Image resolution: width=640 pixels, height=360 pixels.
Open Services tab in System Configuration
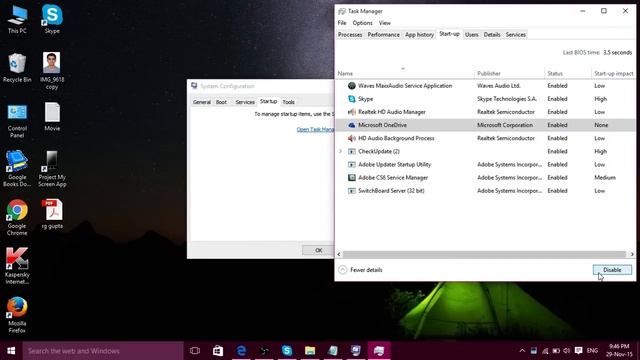click(245, 102)
